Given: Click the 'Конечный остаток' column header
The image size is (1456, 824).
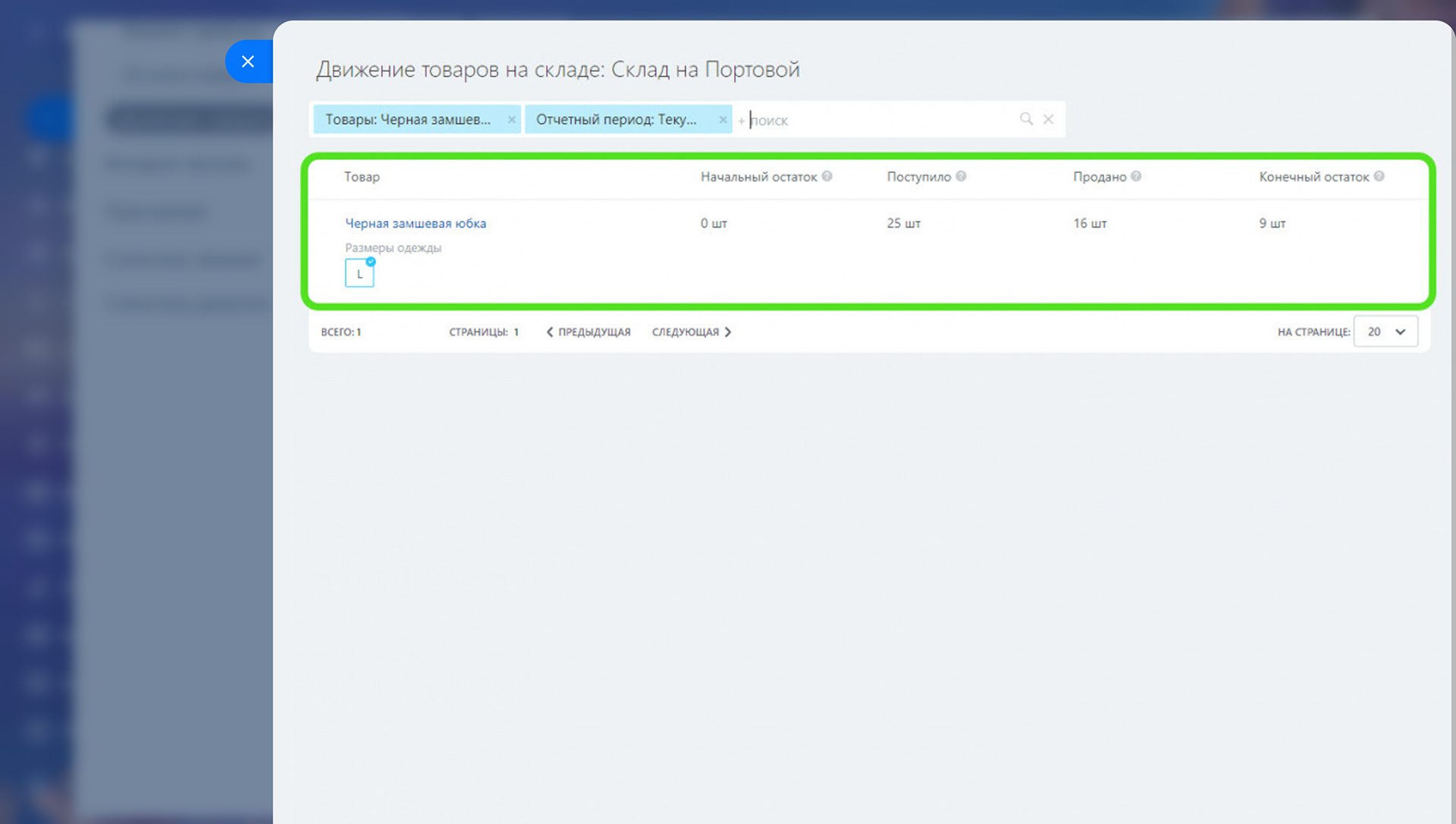Looking at the screenshot, I should 1314,177.
